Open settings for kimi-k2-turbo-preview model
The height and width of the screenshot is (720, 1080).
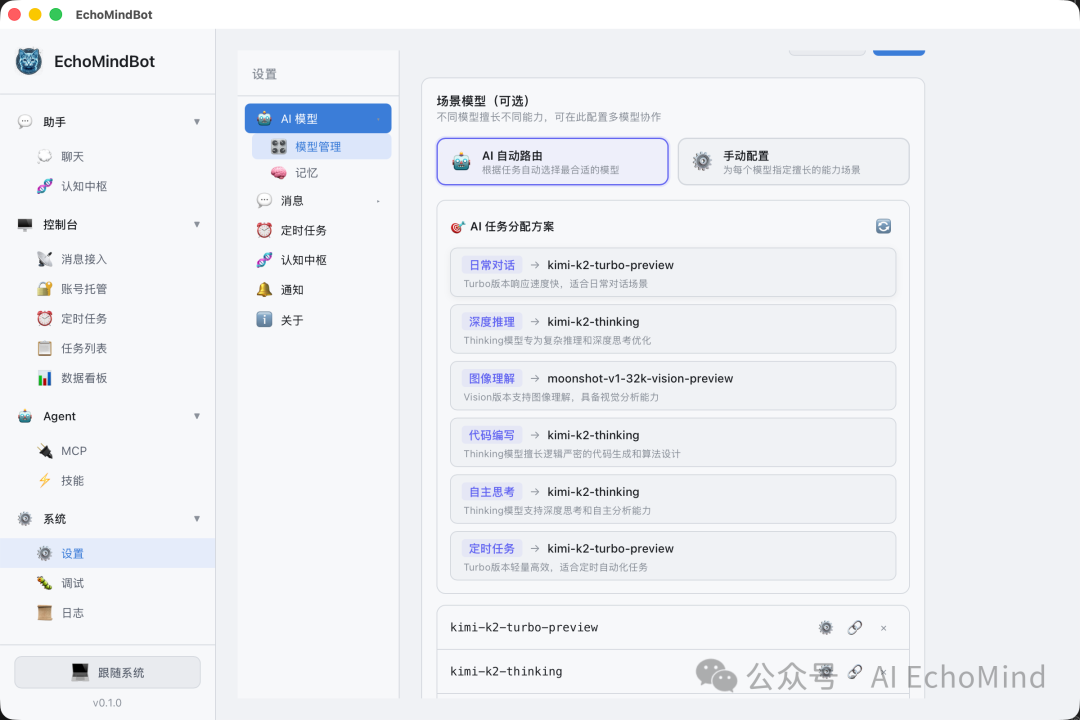825,627
